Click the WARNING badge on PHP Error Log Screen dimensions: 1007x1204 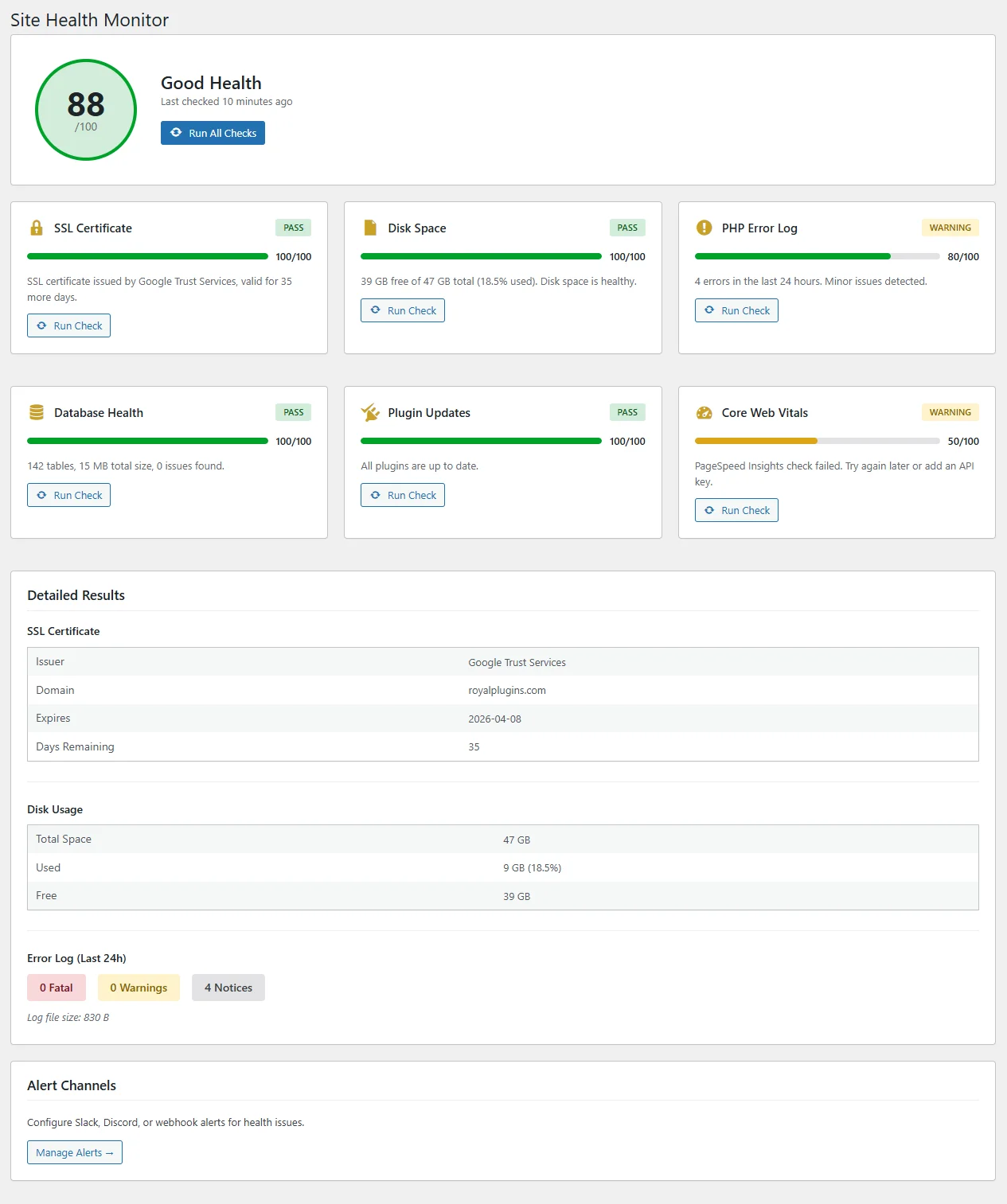950,227
